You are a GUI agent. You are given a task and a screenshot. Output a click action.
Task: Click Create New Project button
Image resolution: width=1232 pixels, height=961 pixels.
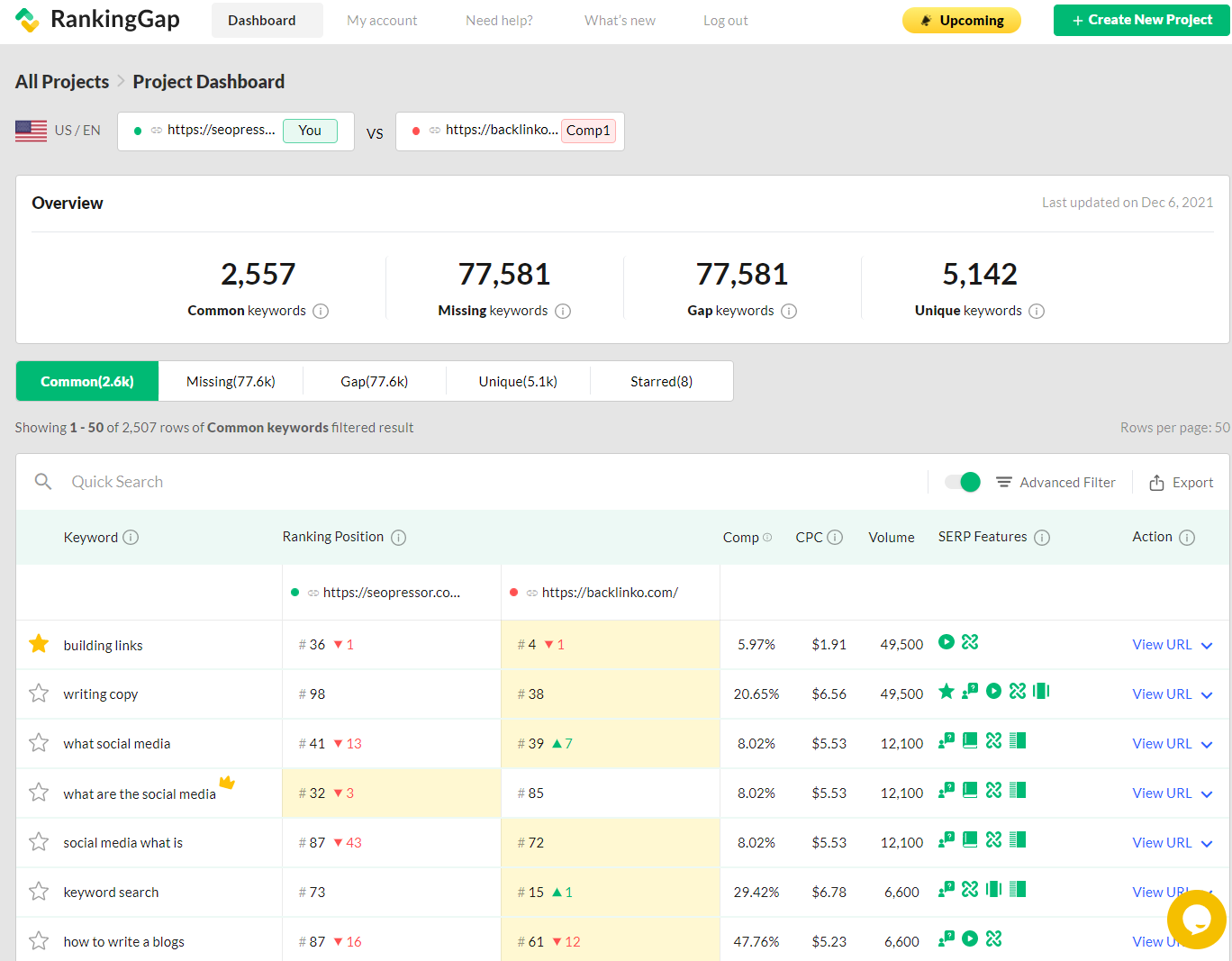point(1142,20)
